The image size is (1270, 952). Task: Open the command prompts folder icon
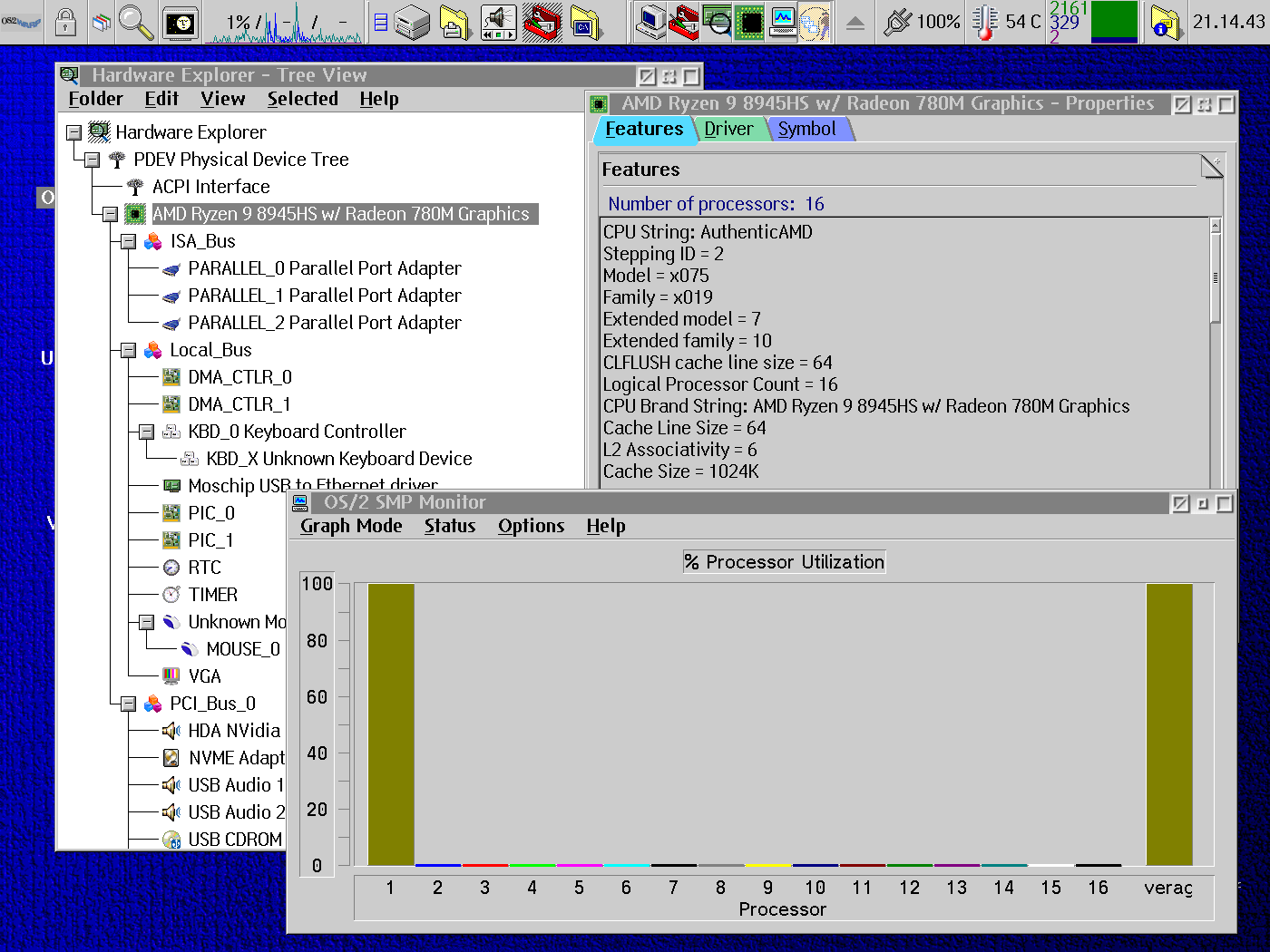click(586, 23)
